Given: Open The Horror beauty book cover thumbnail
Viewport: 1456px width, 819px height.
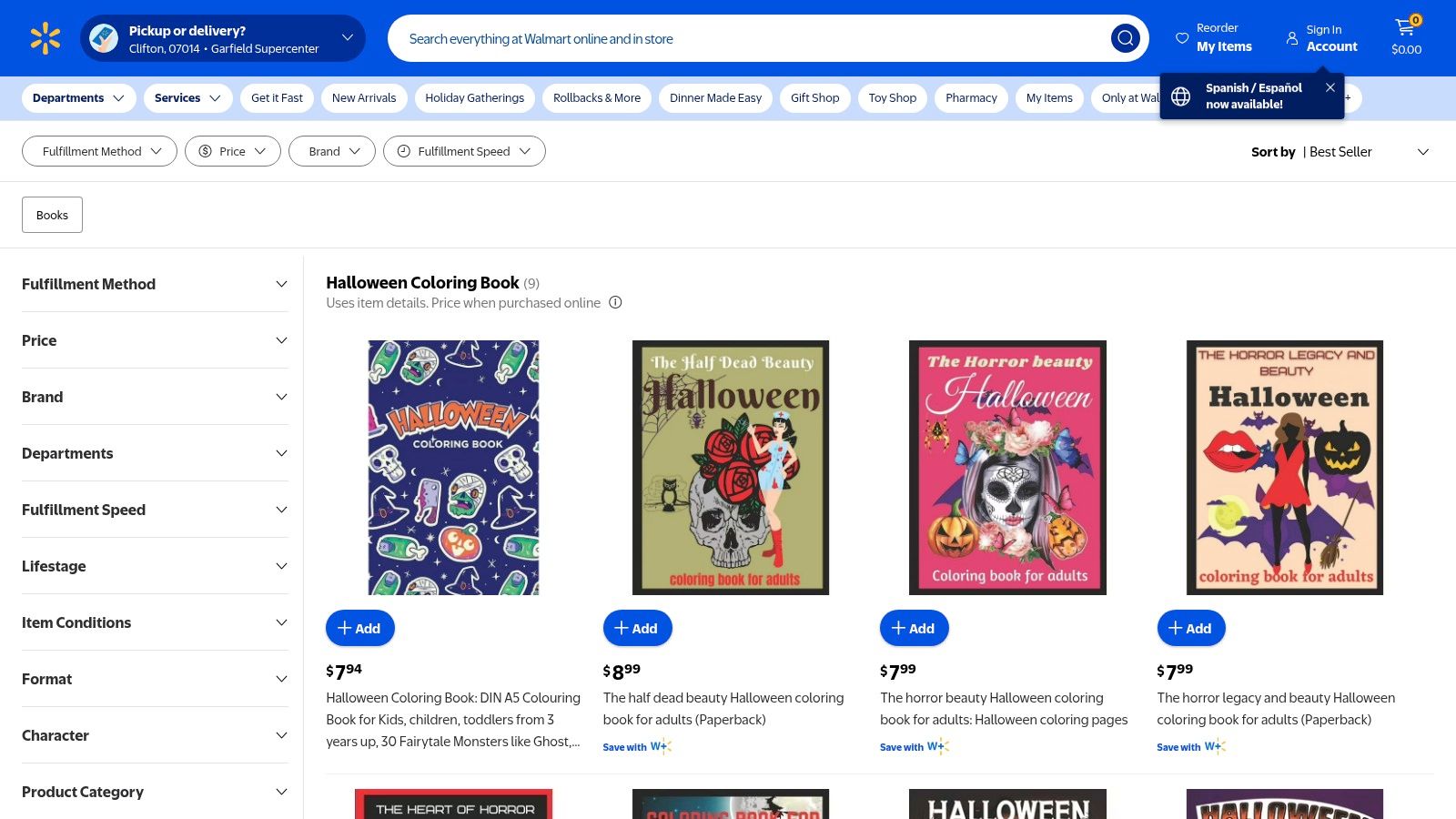Looking at the screenshot, I should 1007,468.
